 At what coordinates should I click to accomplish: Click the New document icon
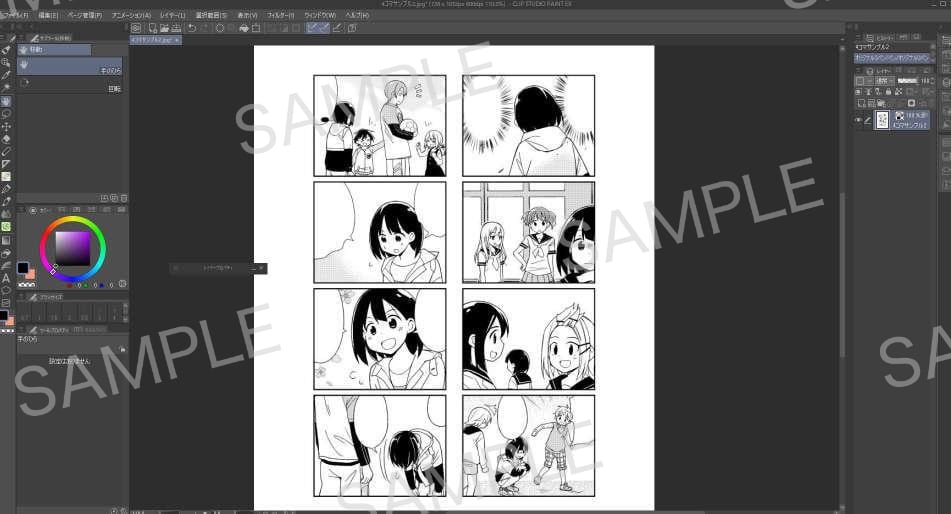coord(153,28)
